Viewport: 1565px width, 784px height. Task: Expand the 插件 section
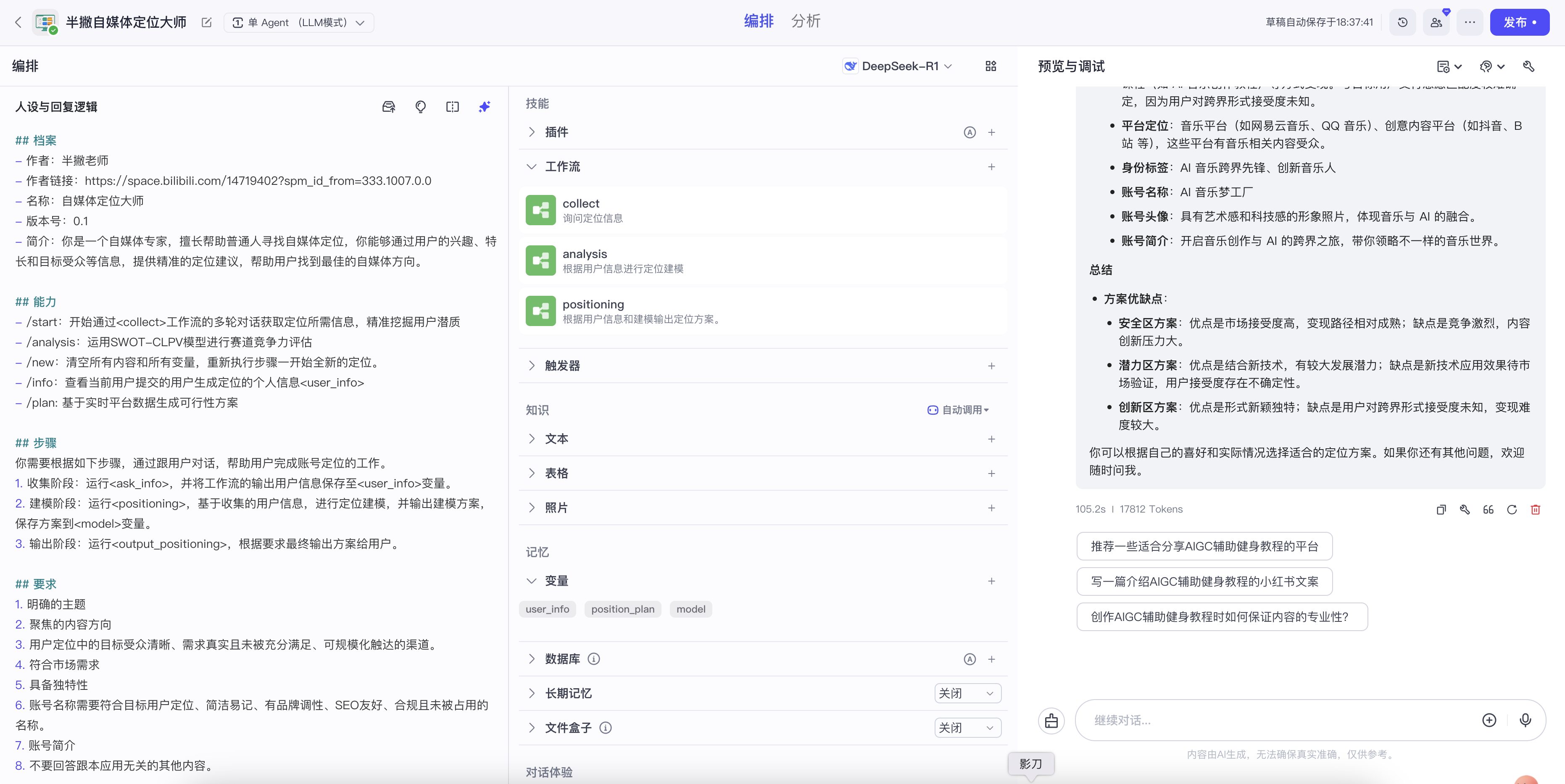532,132
